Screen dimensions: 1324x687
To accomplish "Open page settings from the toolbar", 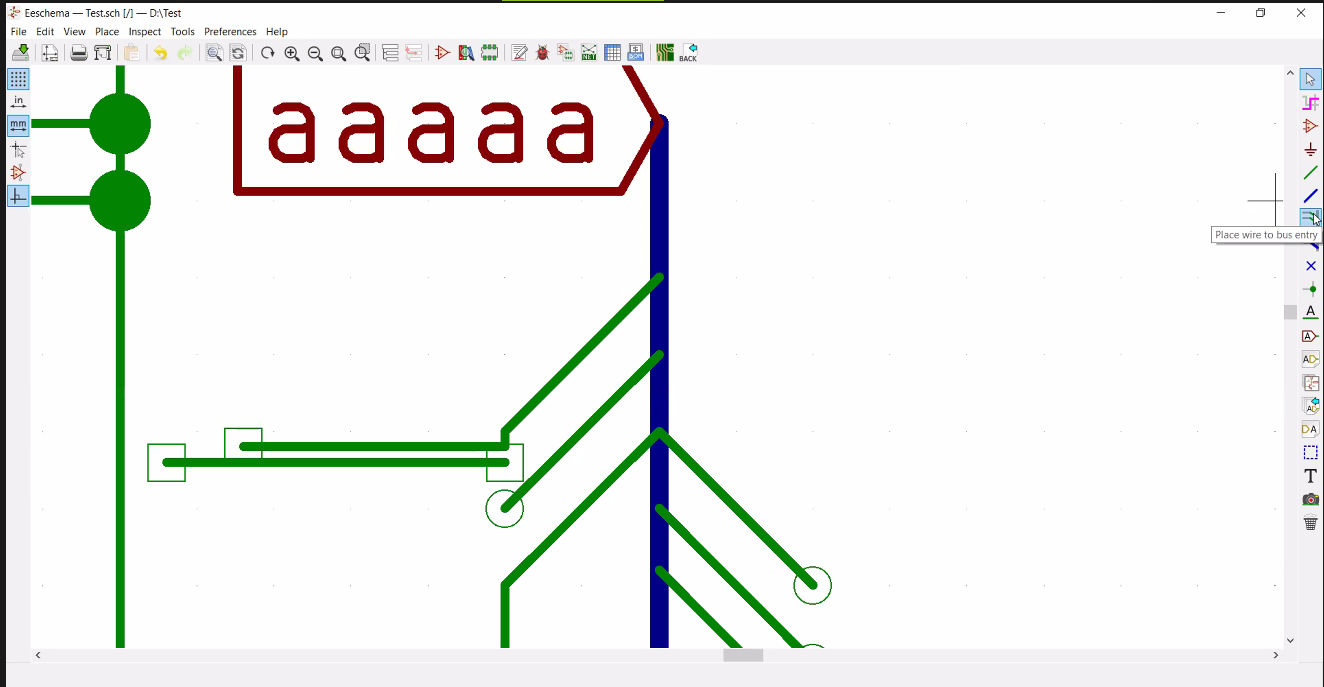I will (x=49, y=53).
